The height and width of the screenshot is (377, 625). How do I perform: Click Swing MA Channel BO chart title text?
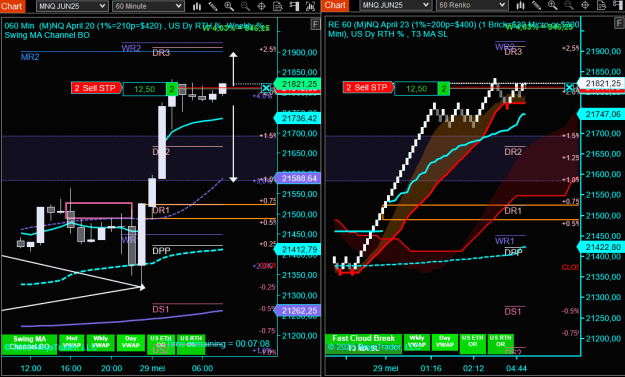(47, 35)
